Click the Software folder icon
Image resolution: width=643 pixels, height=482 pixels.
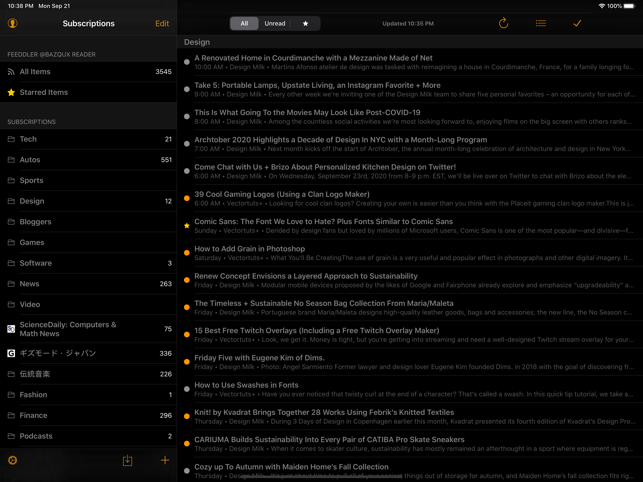pyautogui.click(x=11, y=263)
